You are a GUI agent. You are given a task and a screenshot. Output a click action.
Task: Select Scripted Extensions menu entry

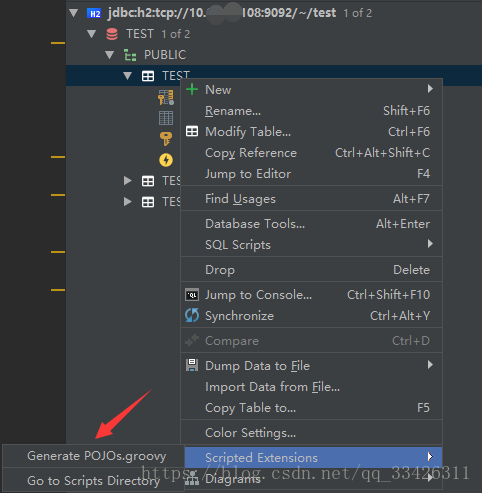pyautogui.click(x=313, y=458)
